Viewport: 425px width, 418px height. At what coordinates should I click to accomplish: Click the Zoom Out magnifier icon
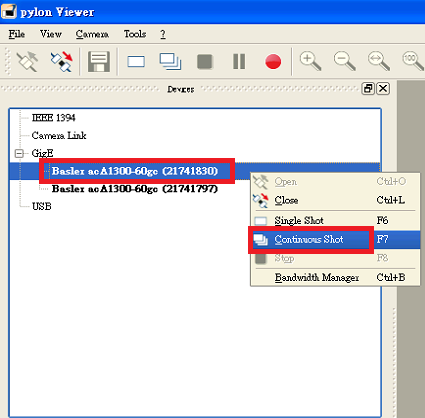[x=345, y=61]
